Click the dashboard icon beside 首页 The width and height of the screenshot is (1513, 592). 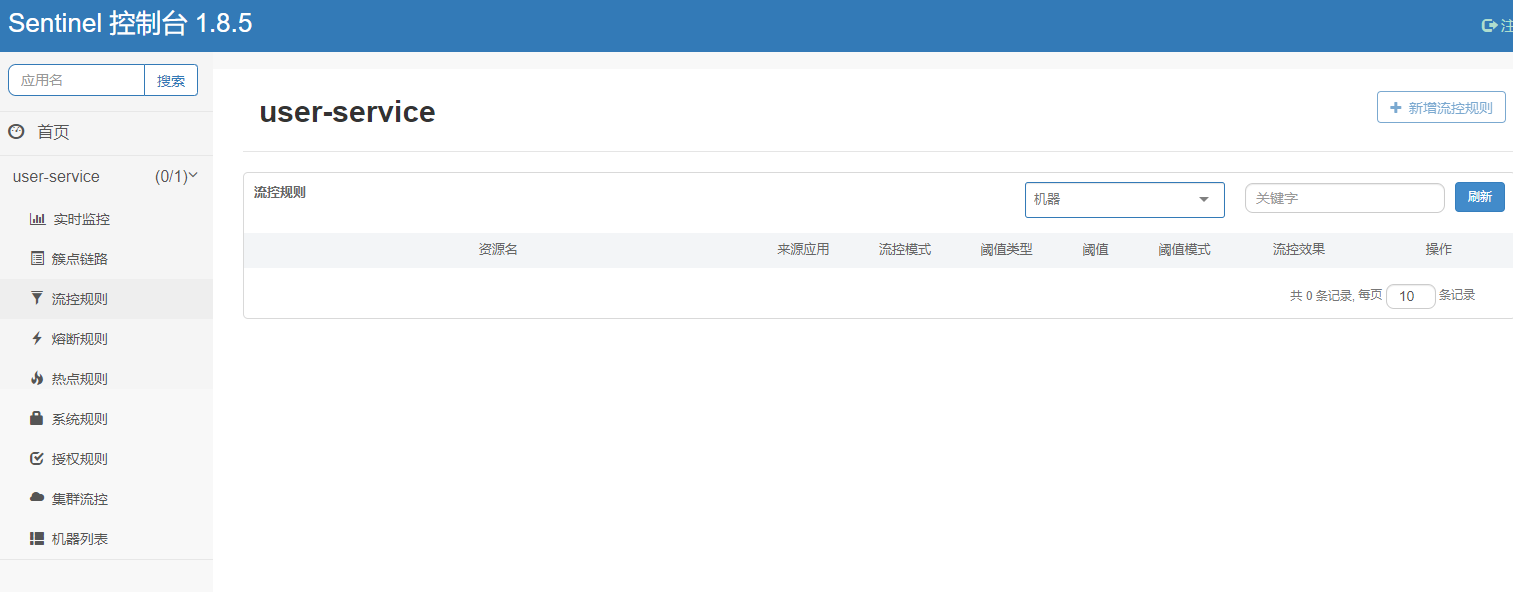(16, 131)
